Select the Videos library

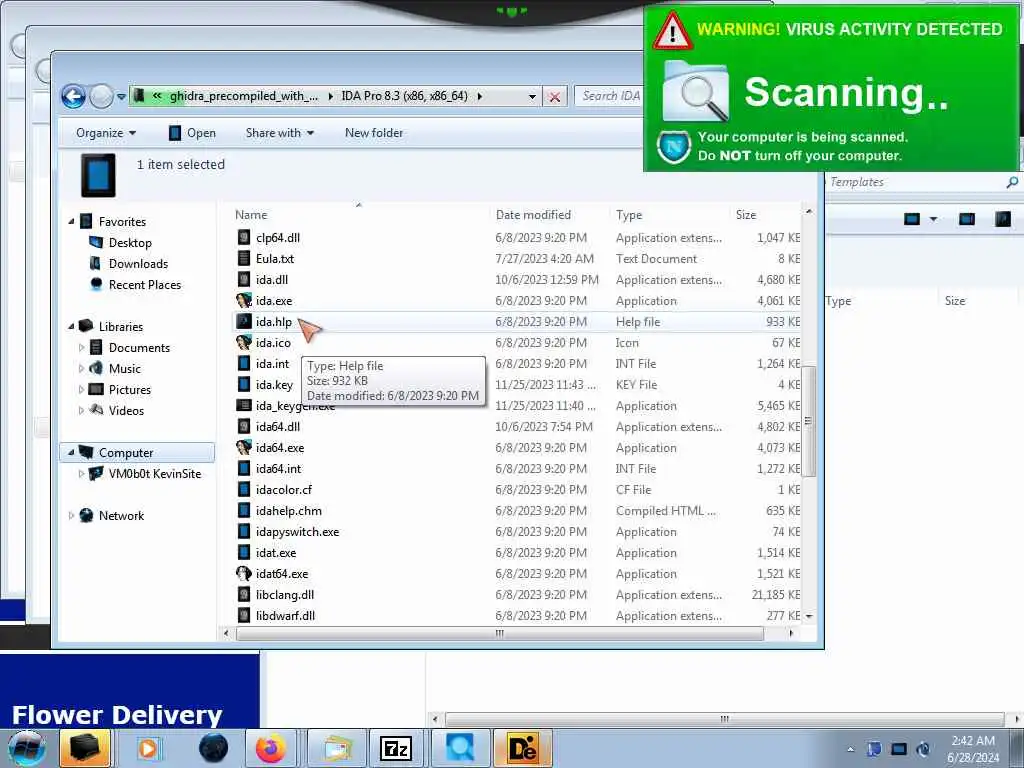(x=126, y=410)
